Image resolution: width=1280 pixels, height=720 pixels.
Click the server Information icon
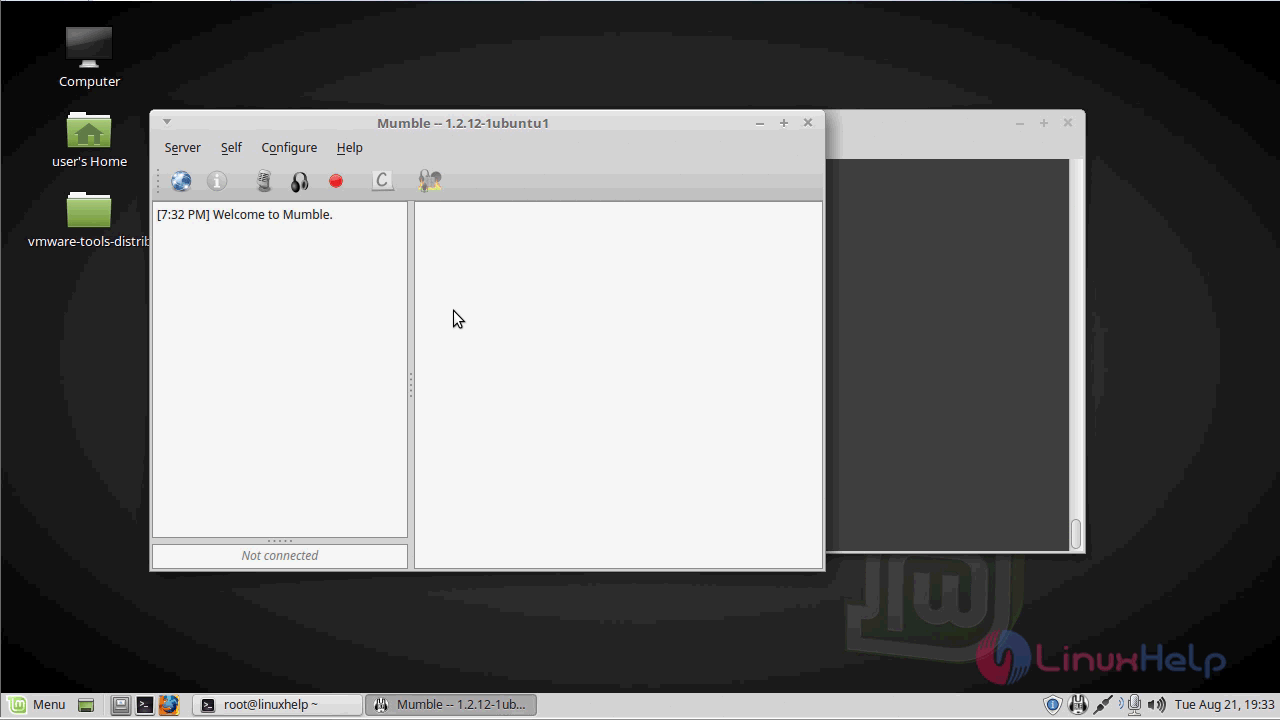pyautogui.click(x=217, y=181)
